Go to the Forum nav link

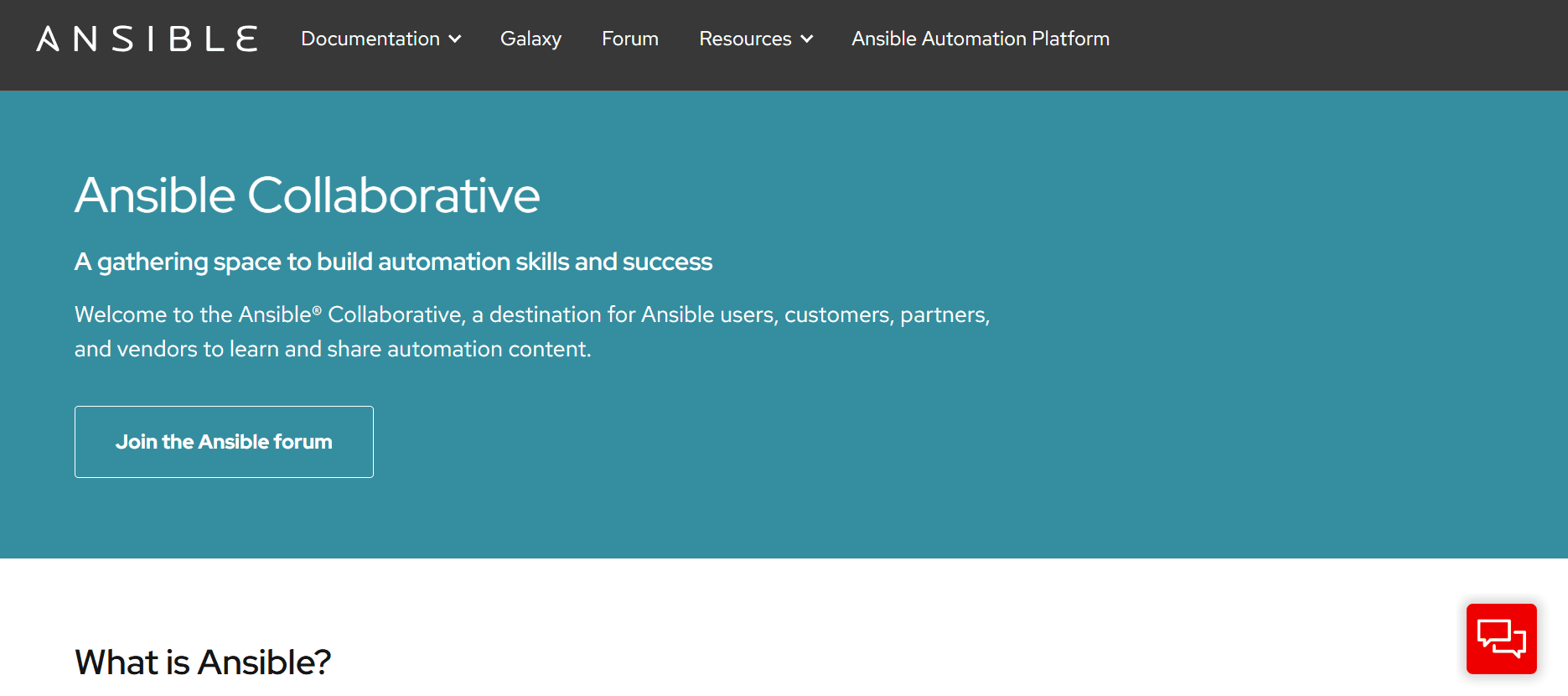point(630,39)
